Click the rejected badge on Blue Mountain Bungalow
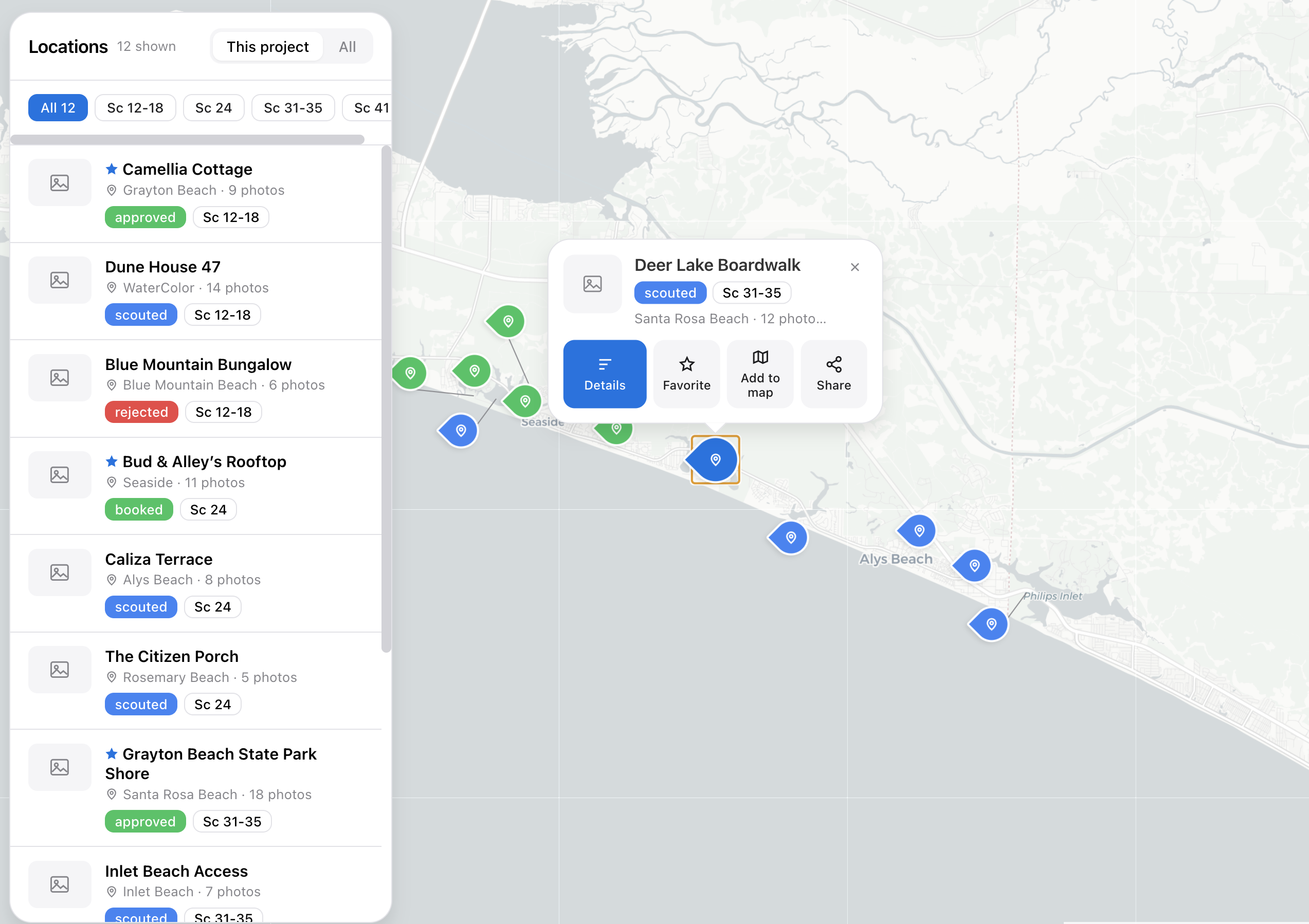 coord(141,412)
